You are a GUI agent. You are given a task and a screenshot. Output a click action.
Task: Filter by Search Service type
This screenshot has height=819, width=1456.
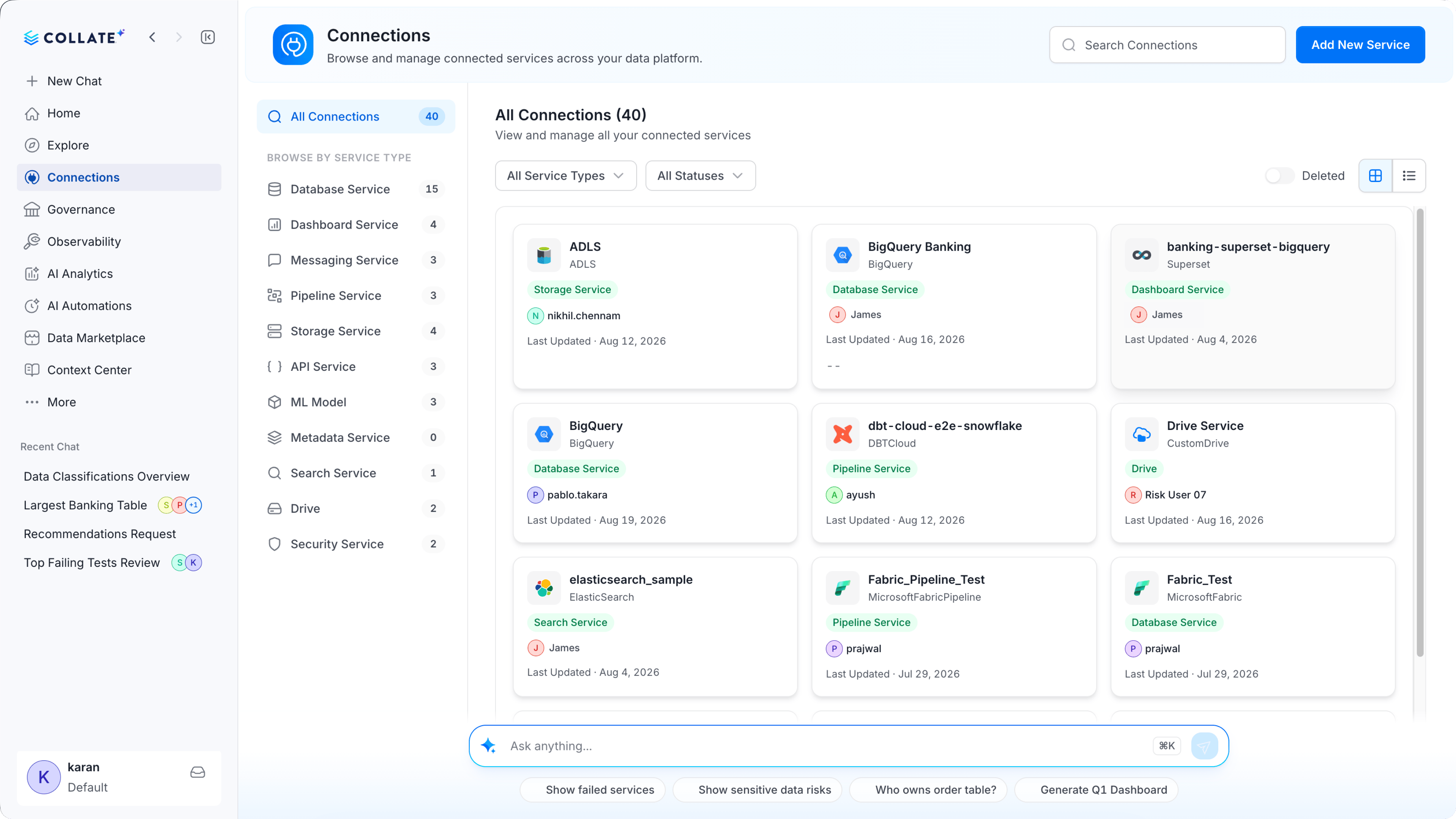coord(356,473)
